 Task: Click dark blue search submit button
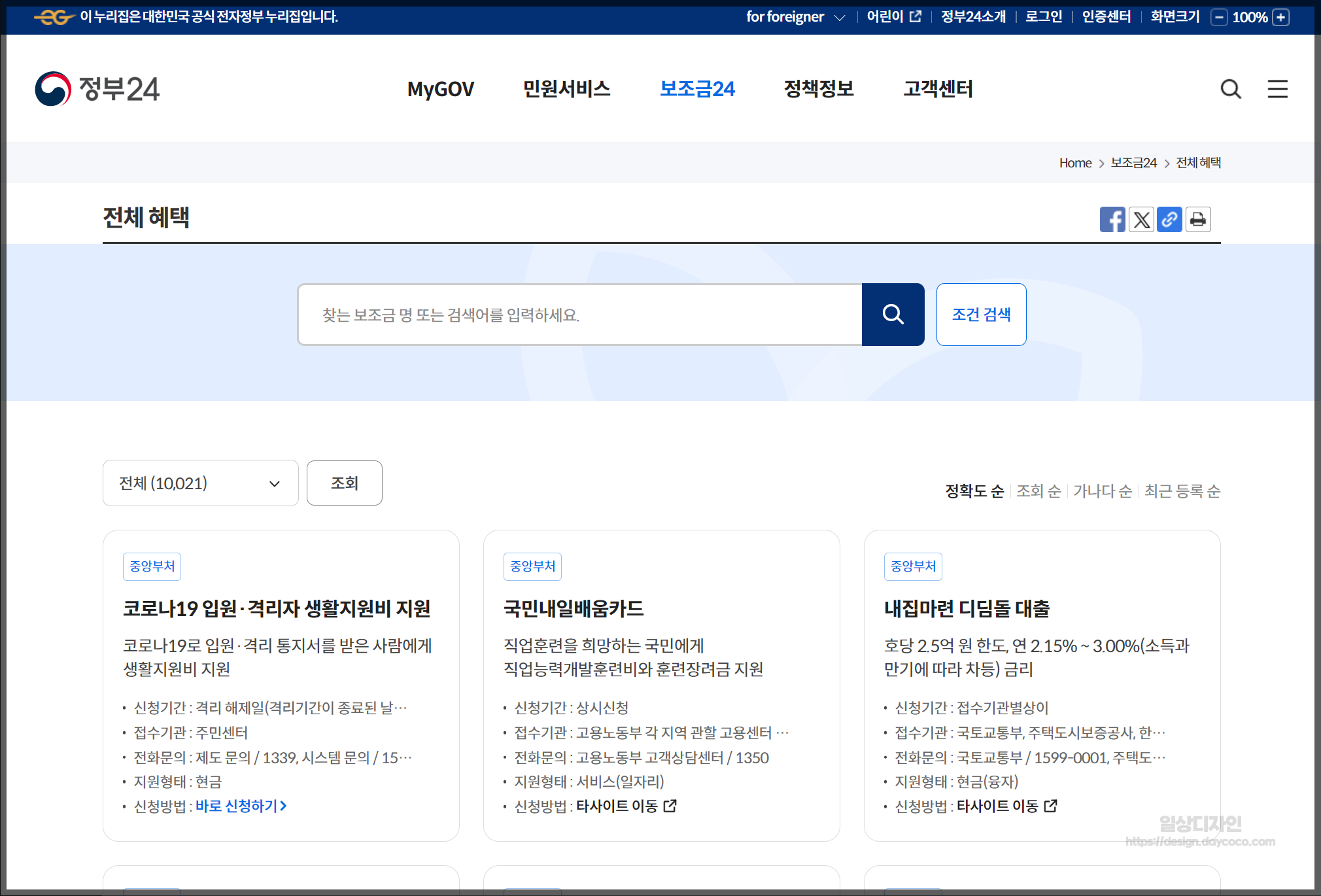(893, 315)
